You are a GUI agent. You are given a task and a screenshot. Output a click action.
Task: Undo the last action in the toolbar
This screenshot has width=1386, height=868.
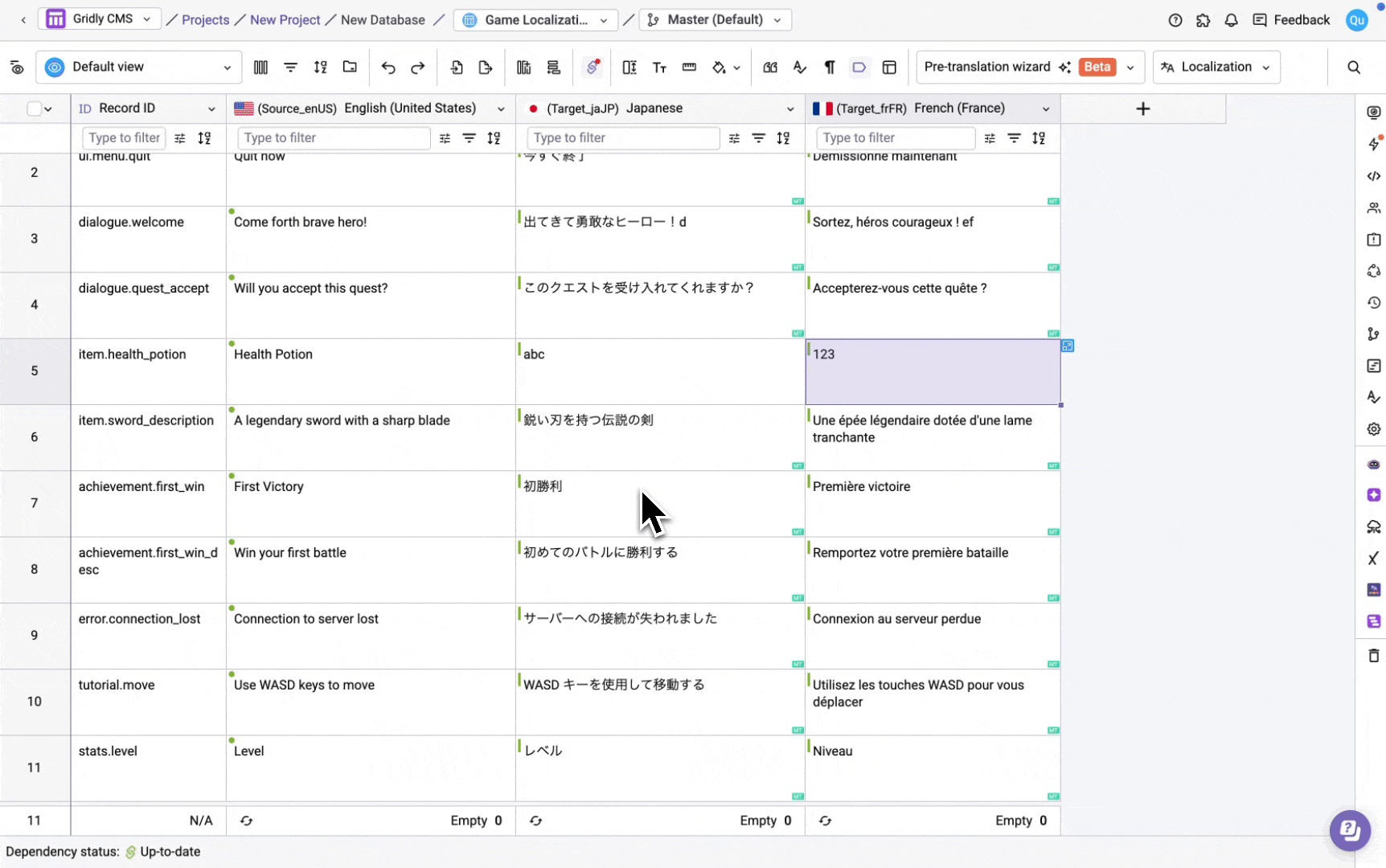point(388,68)
